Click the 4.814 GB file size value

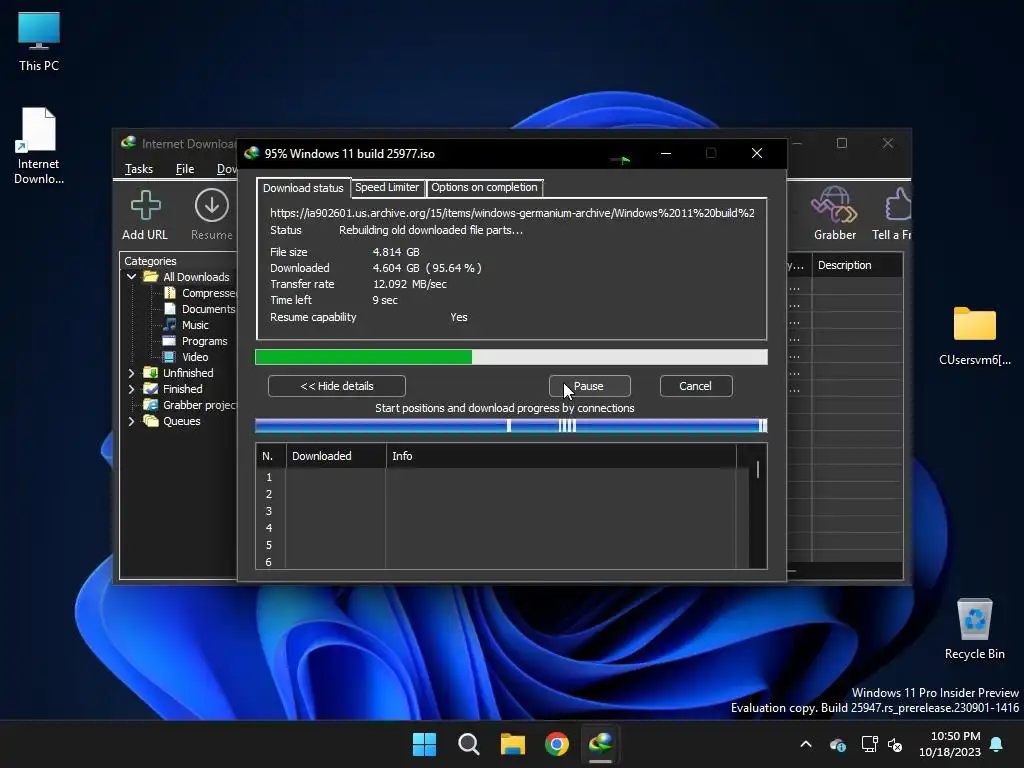coord(396,252)
